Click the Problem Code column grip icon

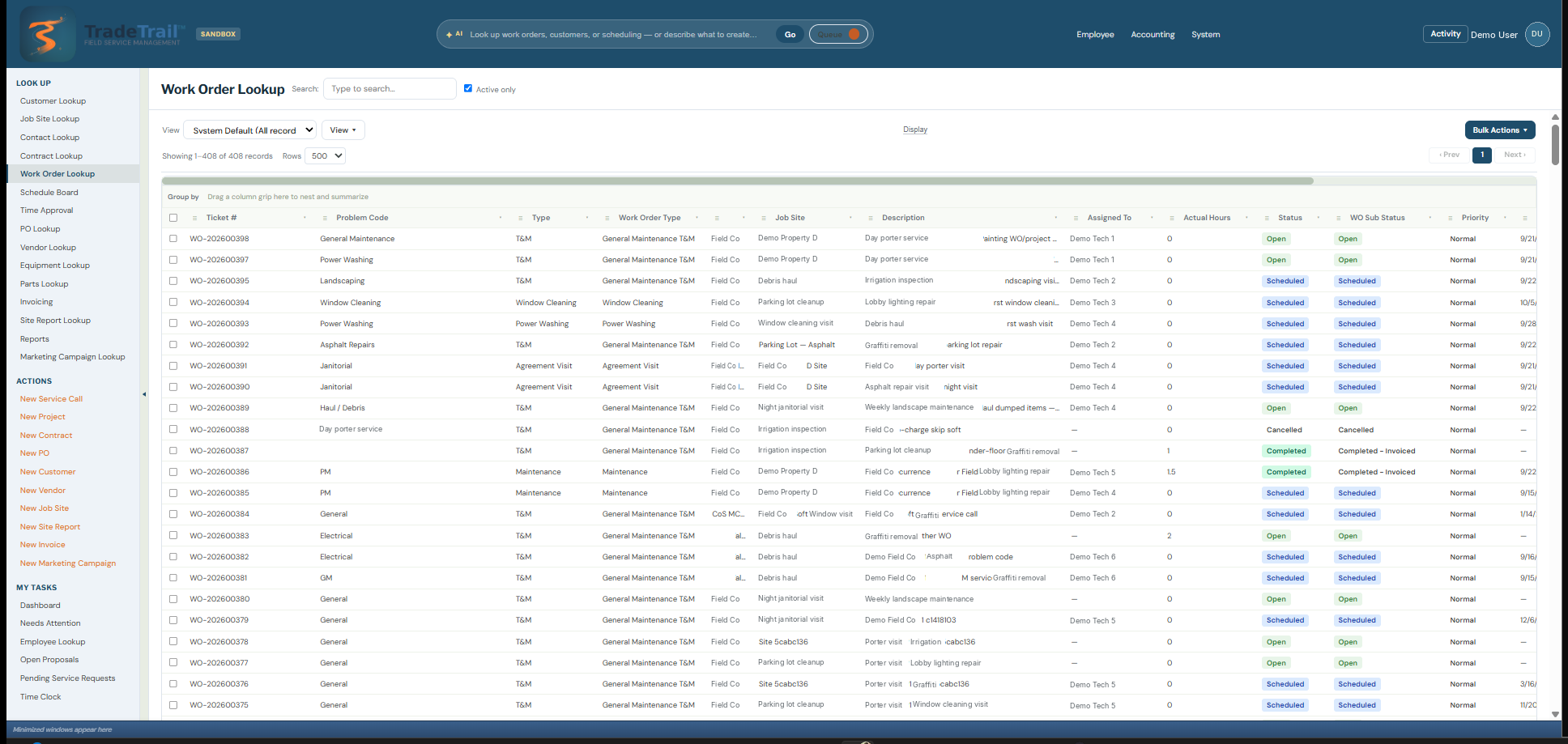pos(325,218)
